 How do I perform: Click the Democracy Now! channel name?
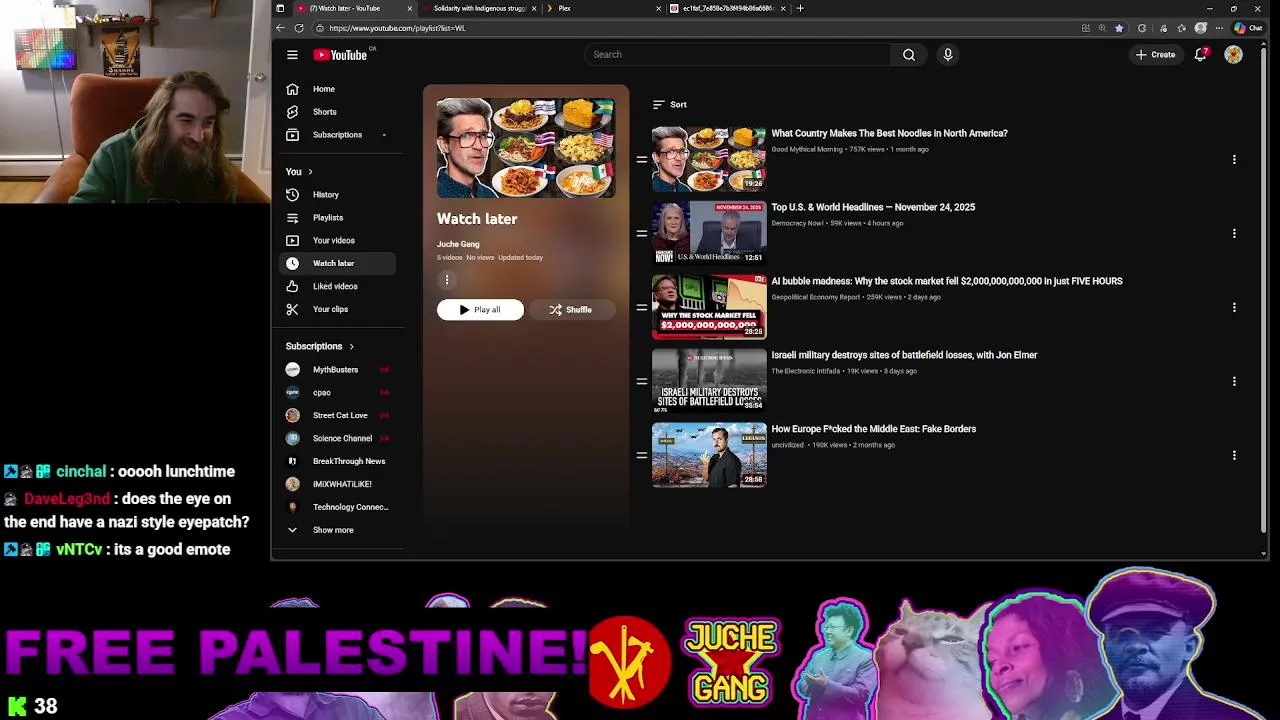coord(797,223)
